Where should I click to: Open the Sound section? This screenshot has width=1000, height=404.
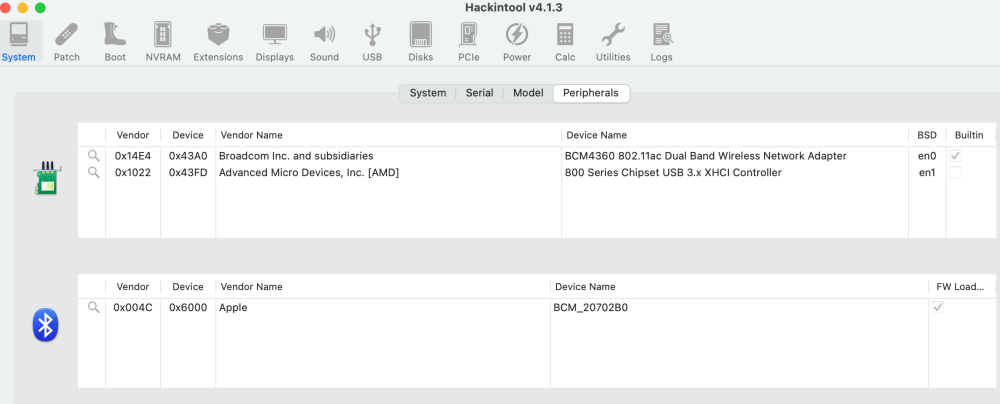(x=324, y=41)
